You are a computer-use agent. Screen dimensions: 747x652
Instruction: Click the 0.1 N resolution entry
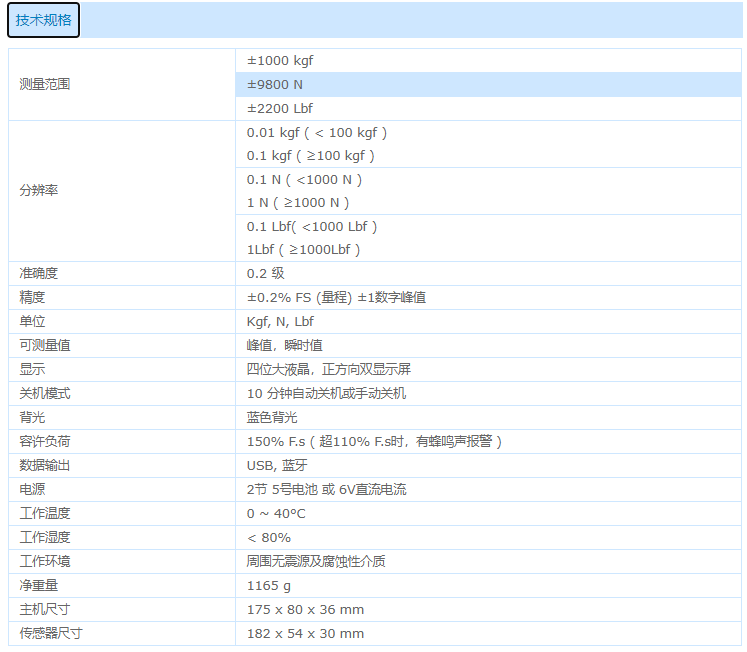[304, 180]
